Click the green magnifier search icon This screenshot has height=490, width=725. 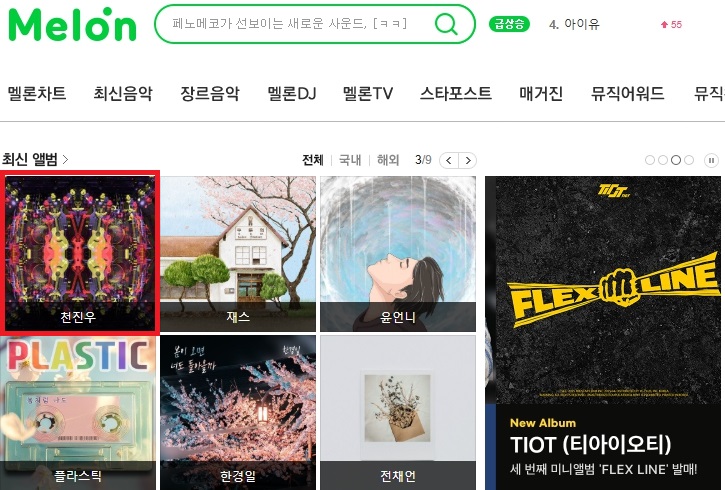click(x=446, y=24)
